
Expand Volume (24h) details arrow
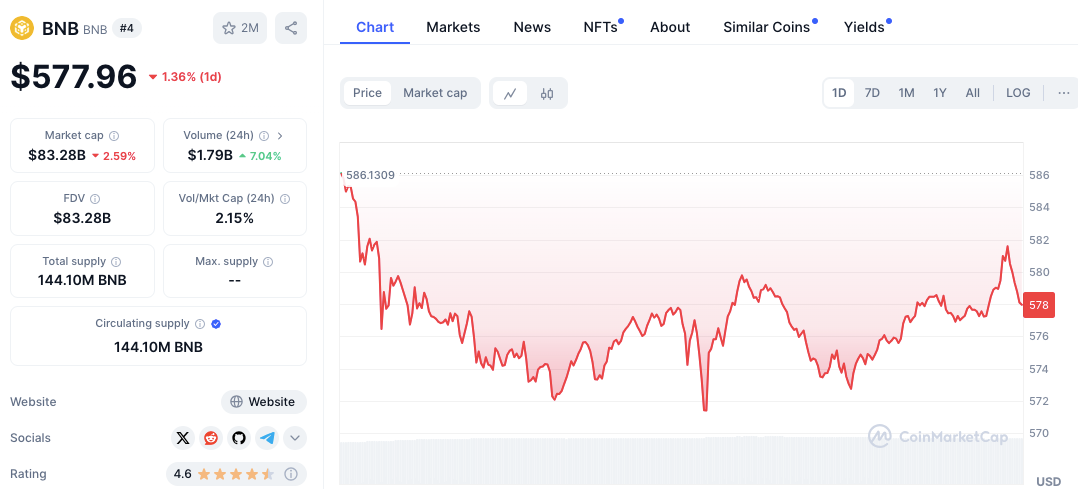pyautogui.click(x=280, y=135)
